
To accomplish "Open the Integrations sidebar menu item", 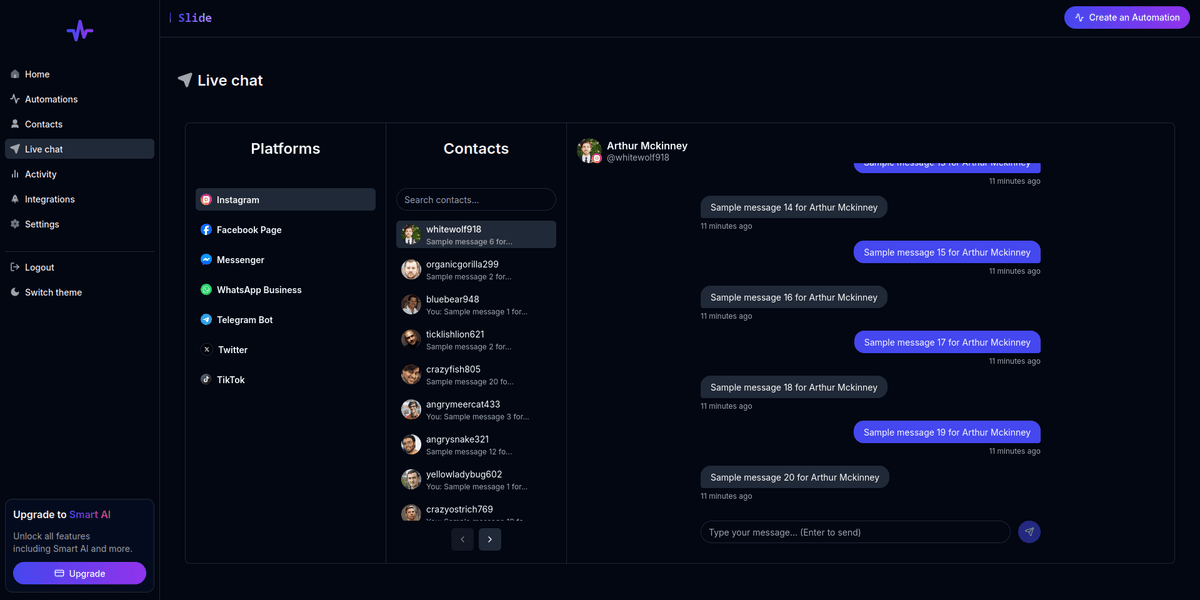I will tap(50, 199).
